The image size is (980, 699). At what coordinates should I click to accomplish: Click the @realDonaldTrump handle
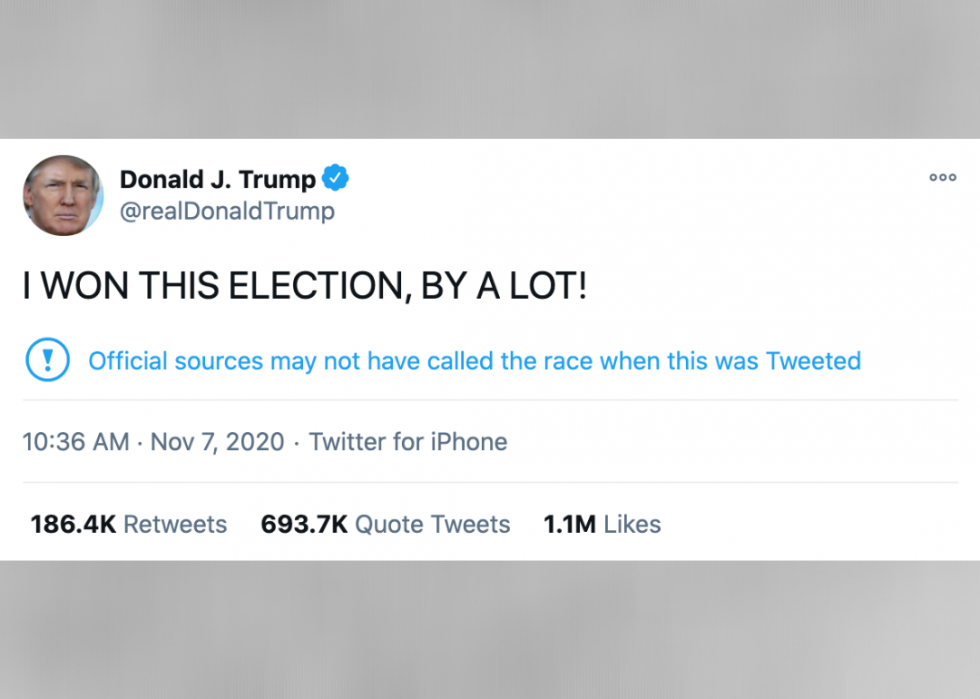[227, 211]
